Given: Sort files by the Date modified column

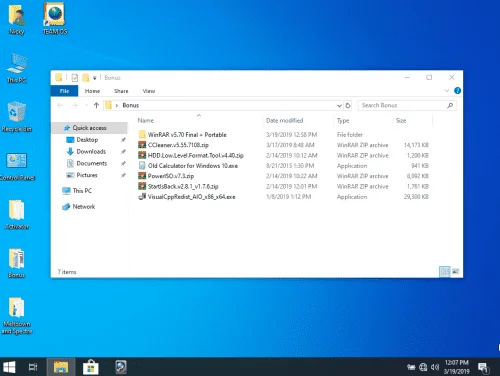Looking at the screenshot, I should (x=284, y=121).
